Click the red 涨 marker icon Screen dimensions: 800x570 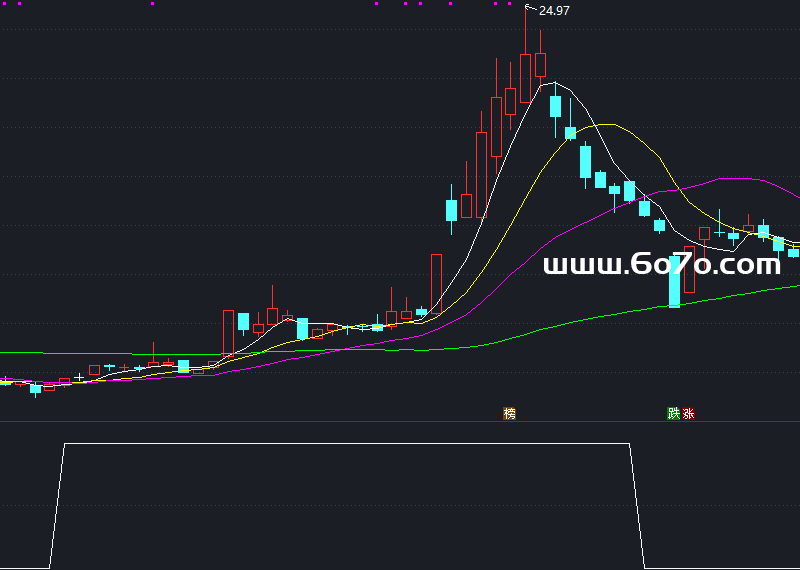(688, 413)
